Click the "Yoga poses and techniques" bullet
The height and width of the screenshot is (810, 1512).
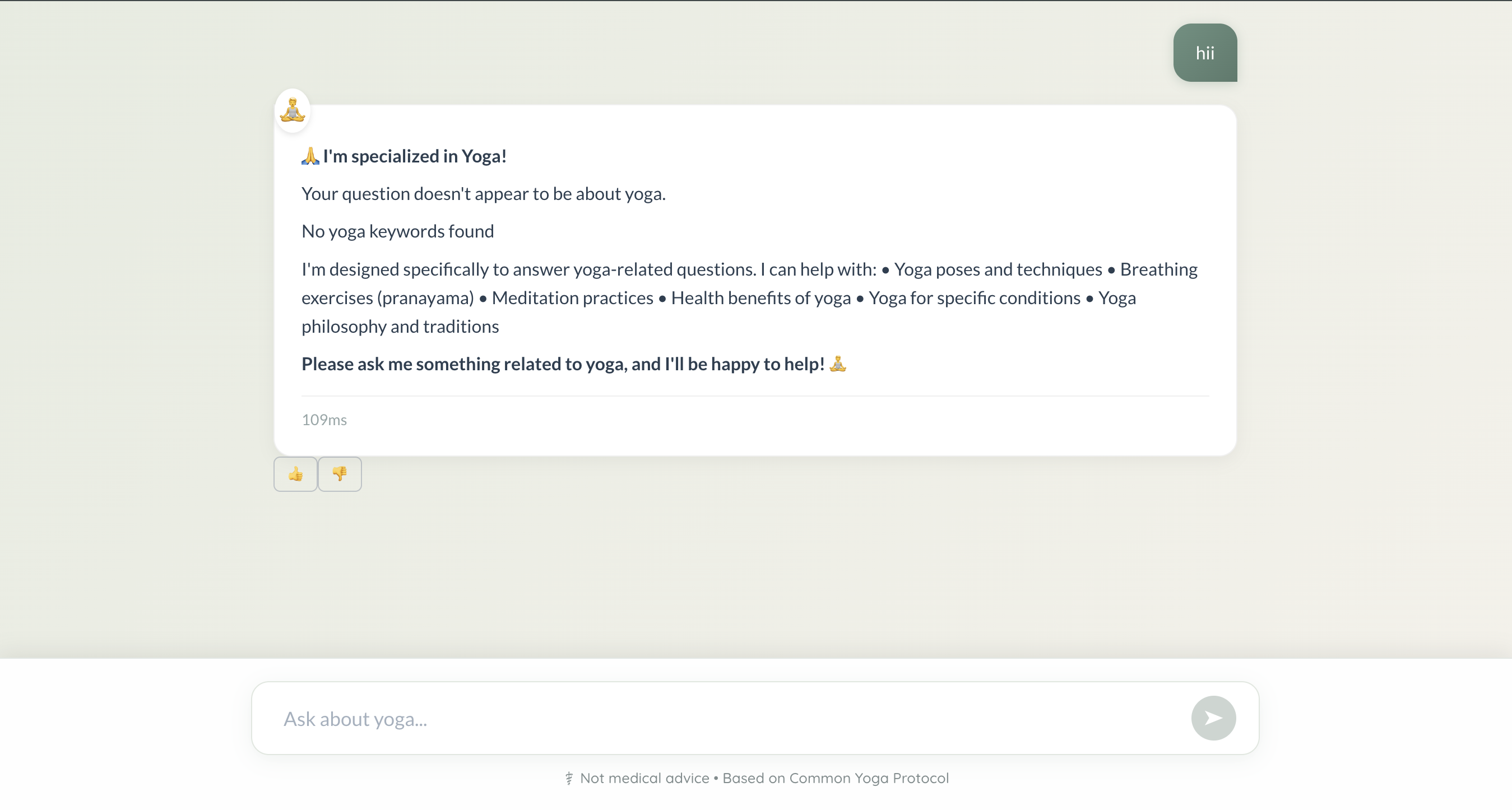click(998, 269)
